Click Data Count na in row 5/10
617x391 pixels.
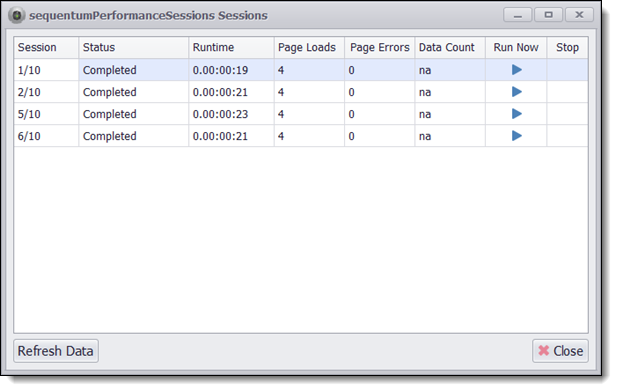(x=450, y=114)
